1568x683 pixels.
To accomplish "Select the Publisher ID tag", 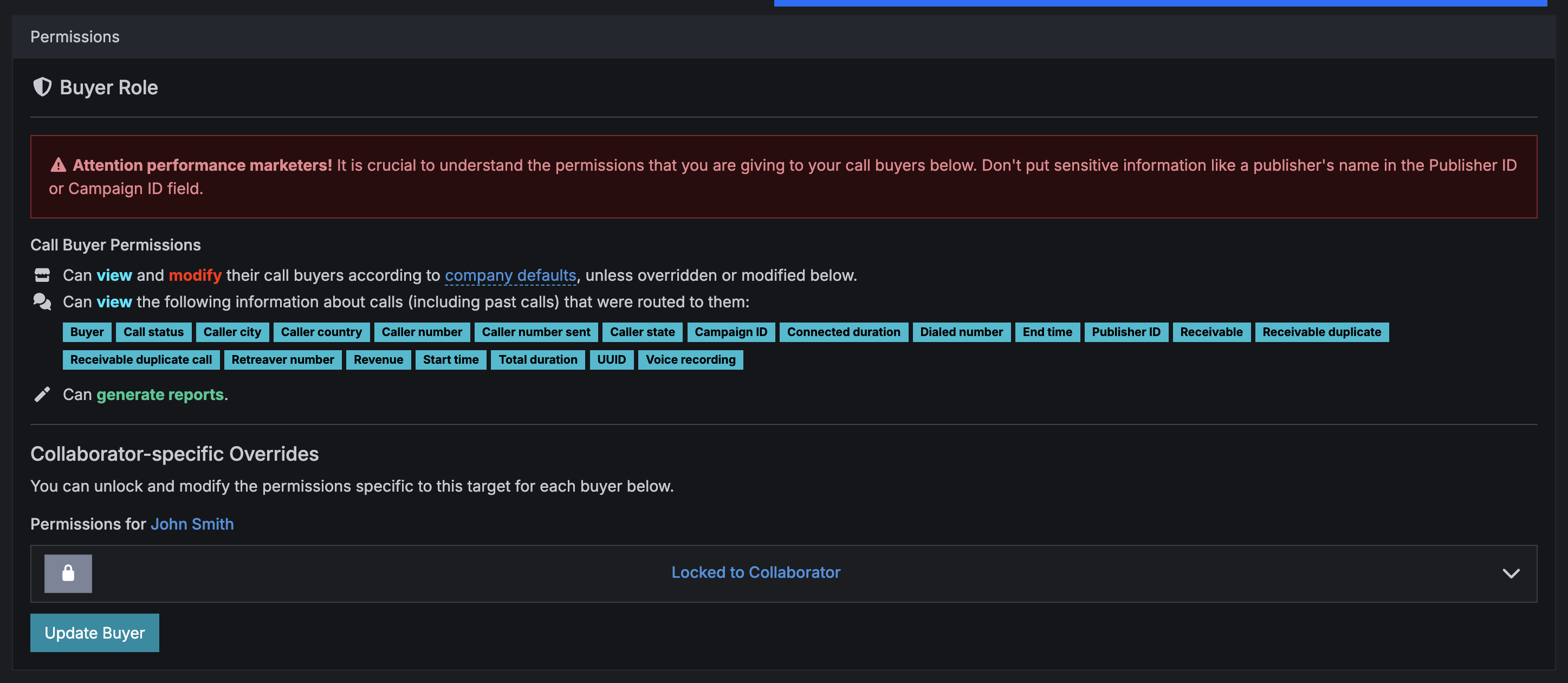I will pyautogui.click(x=1125, y=332).
